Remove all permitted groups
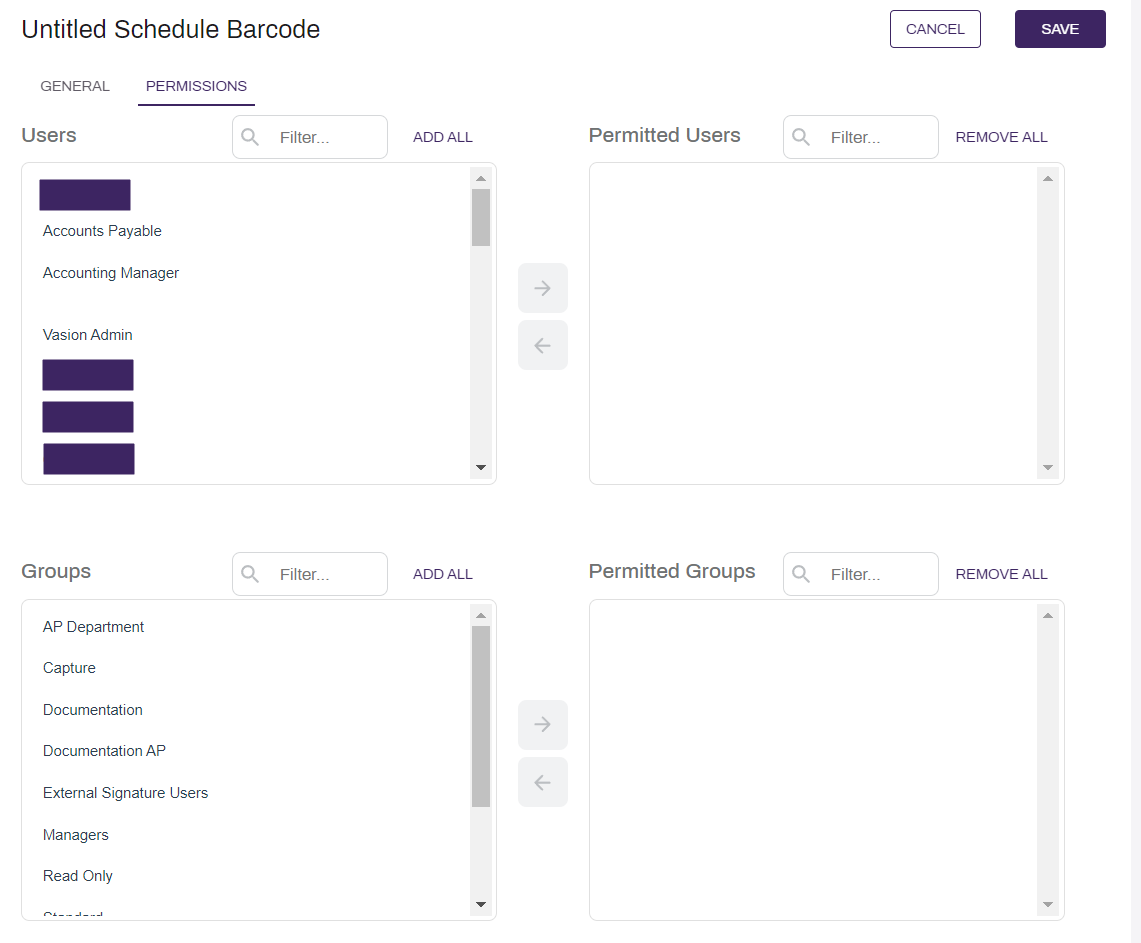 (x=1001, y=574)
